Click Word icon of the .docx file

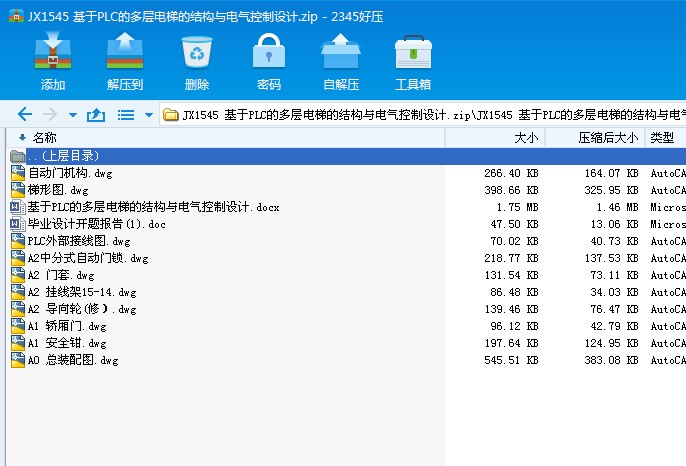(x=18, y=207)
